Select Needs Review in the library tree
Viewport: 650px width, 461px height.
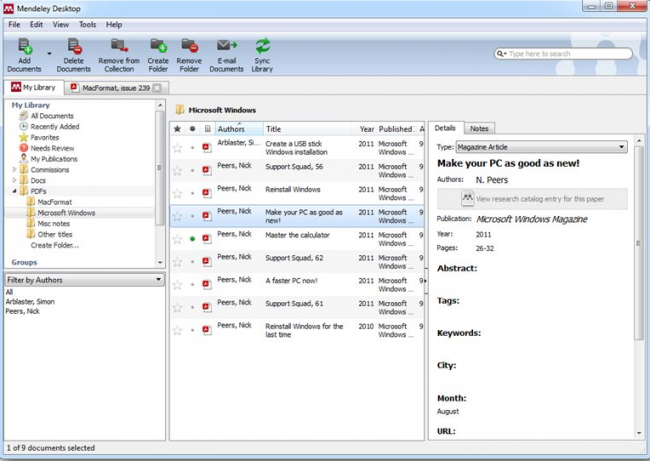[52, 148]
